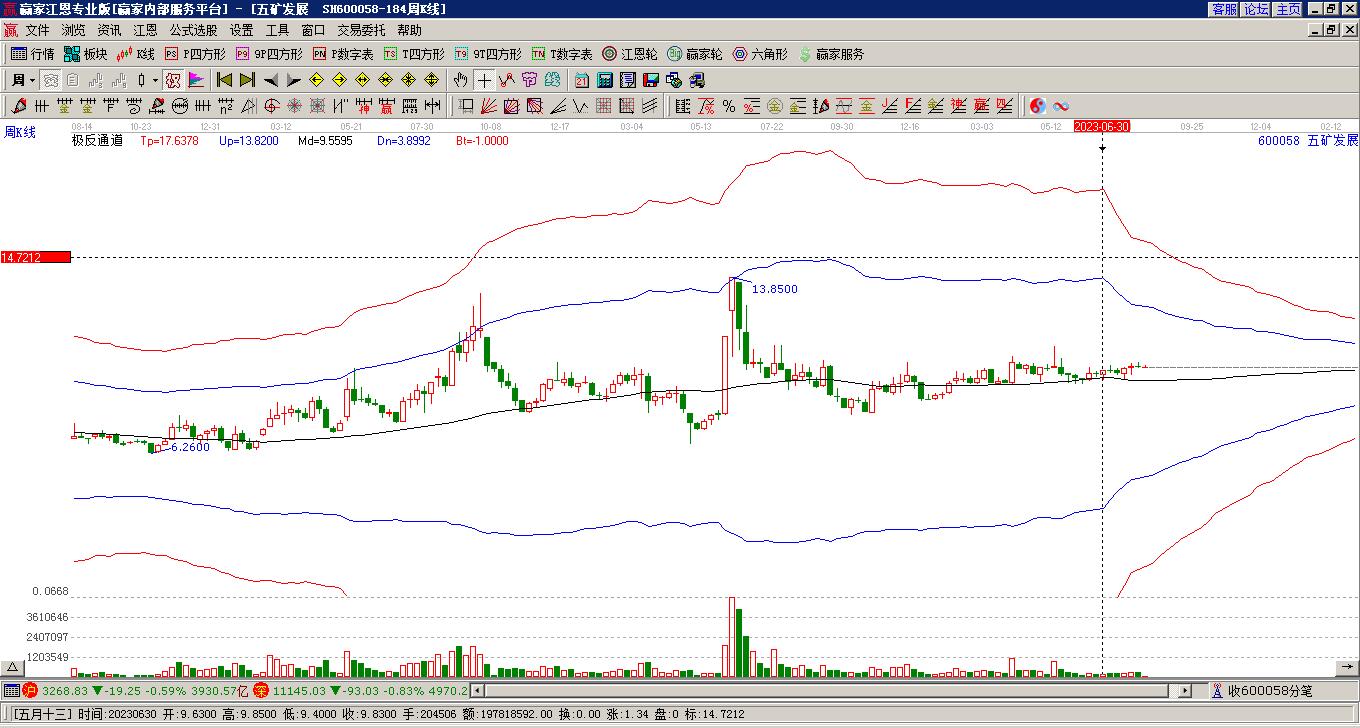This screenshot has width=1360, height=728.
Task: Open the 设置 menu
Action: click(241, 31)
